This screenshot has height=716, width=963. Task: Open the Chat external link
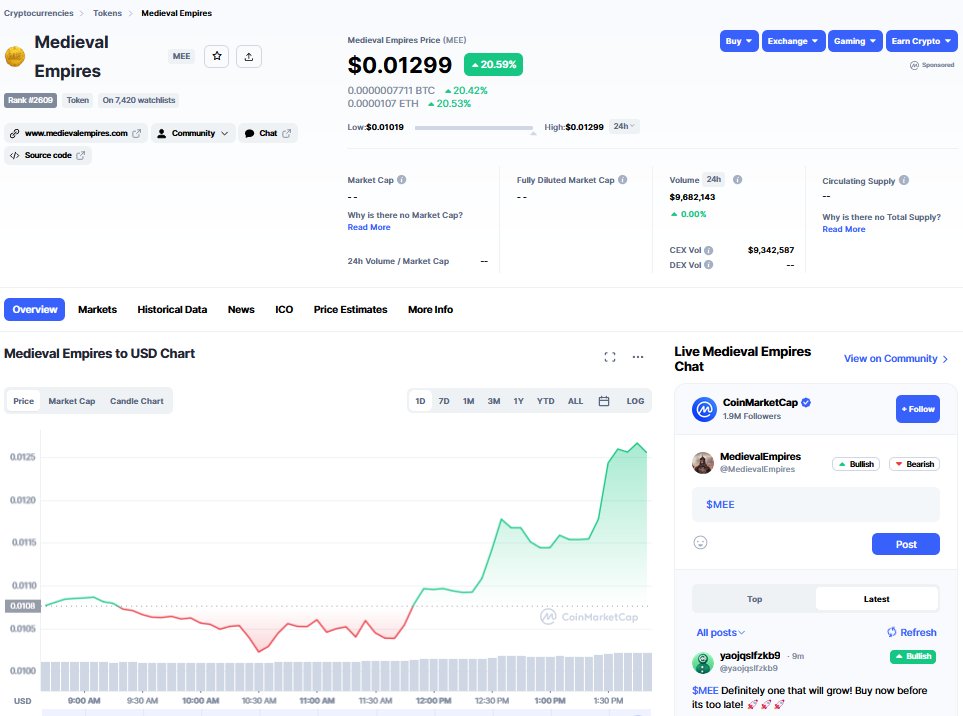pos(268,133)
